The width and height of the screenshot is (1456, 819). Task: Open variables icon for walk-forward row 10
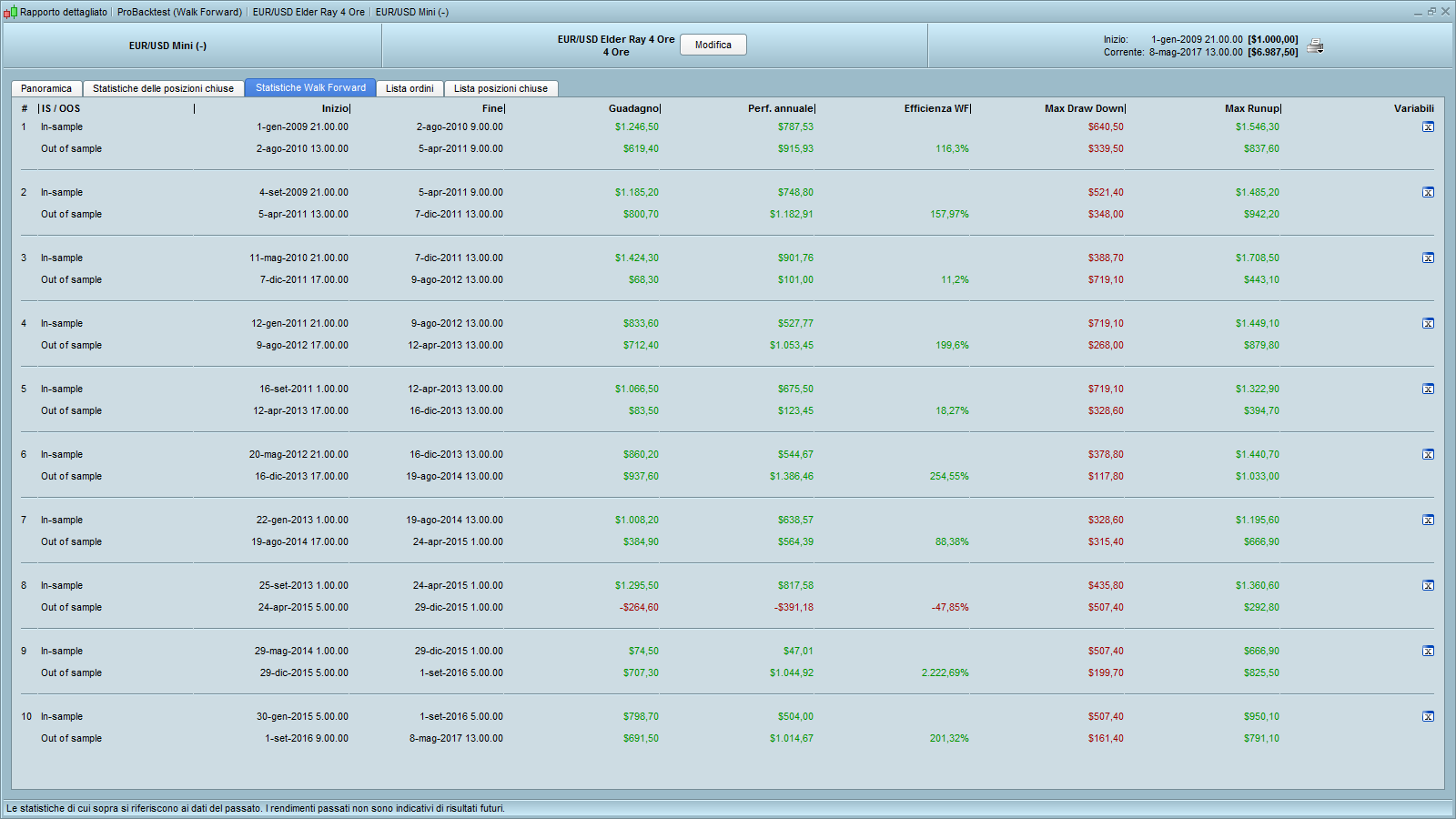coord(1428,717)
